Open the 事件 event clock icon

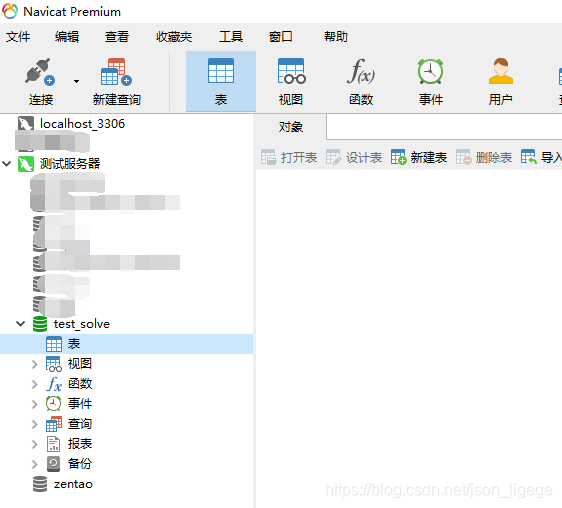pyautogui.click(x=430, y=71)
